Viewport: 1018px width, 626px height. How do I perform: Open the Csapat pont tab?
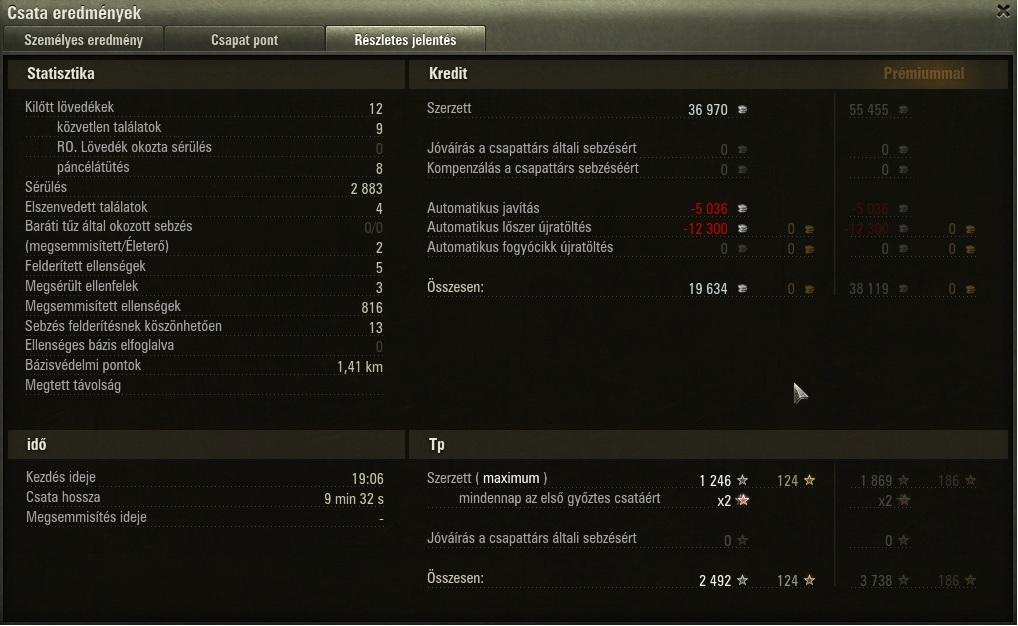pos(244,40)
